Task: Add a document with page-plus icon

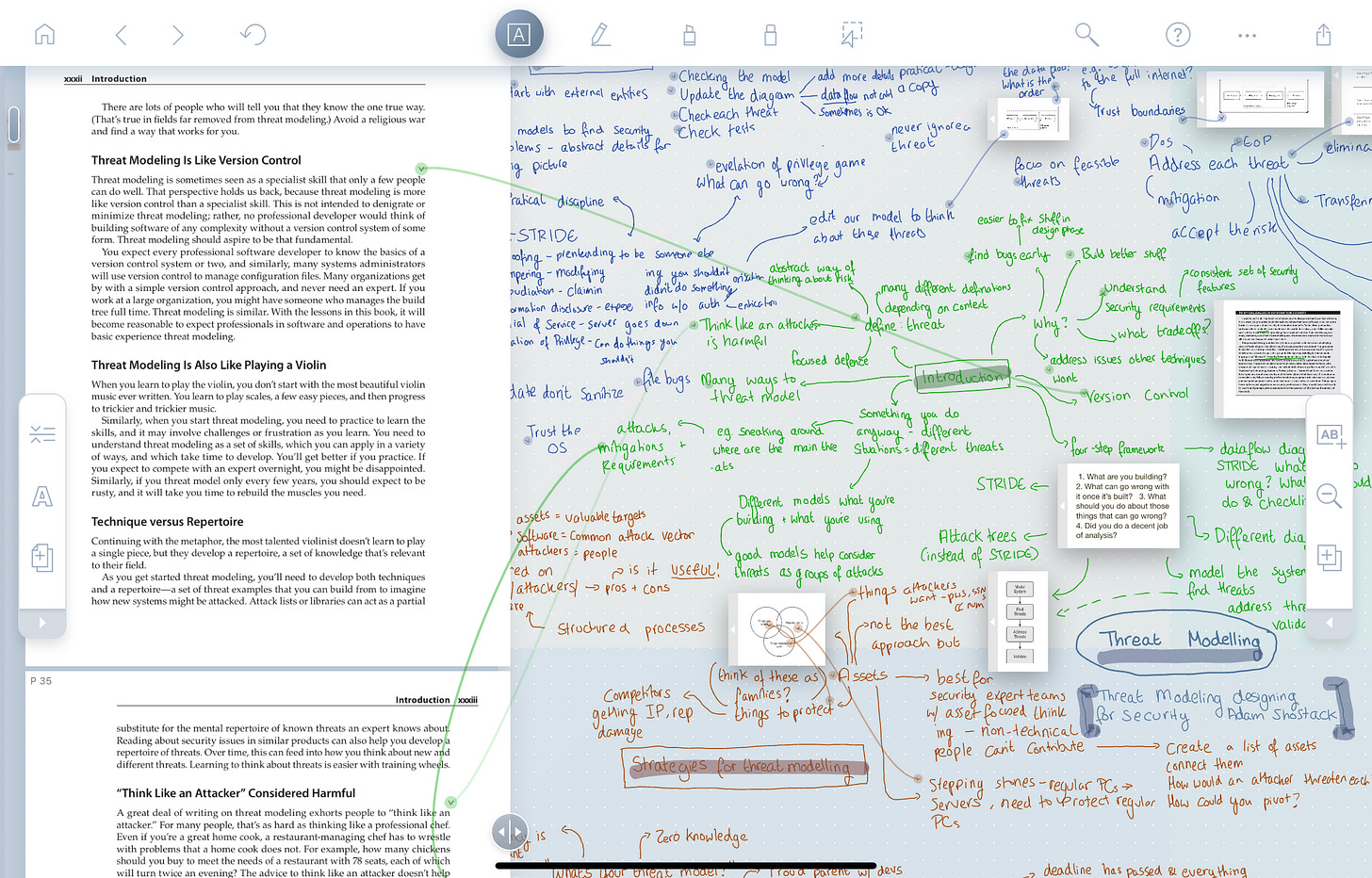Action: point(42,558)
